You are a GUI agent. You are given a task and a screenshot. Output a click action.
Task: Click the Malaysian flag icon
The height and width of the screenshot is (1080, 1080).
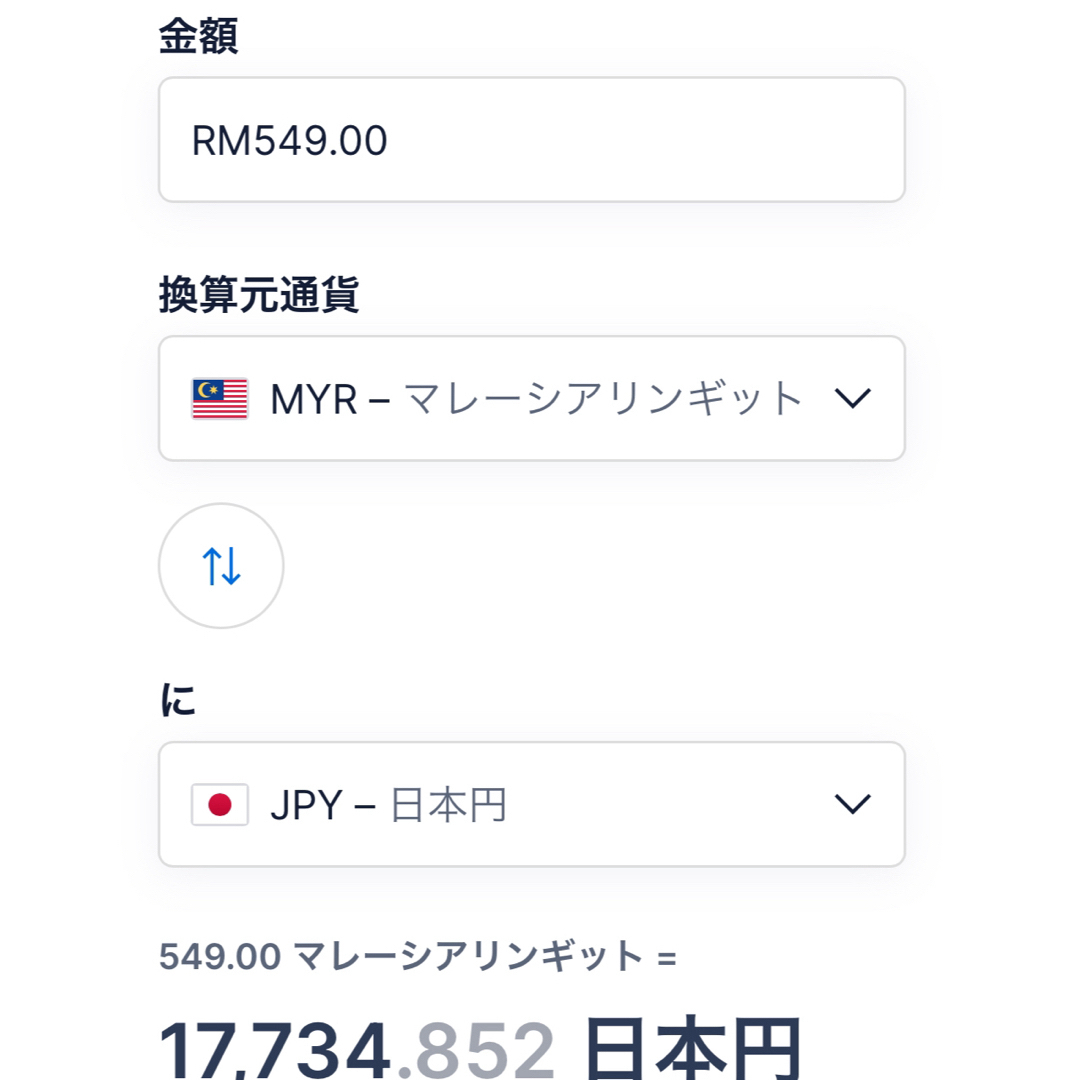pyautogui.click(x=220, y=398)
